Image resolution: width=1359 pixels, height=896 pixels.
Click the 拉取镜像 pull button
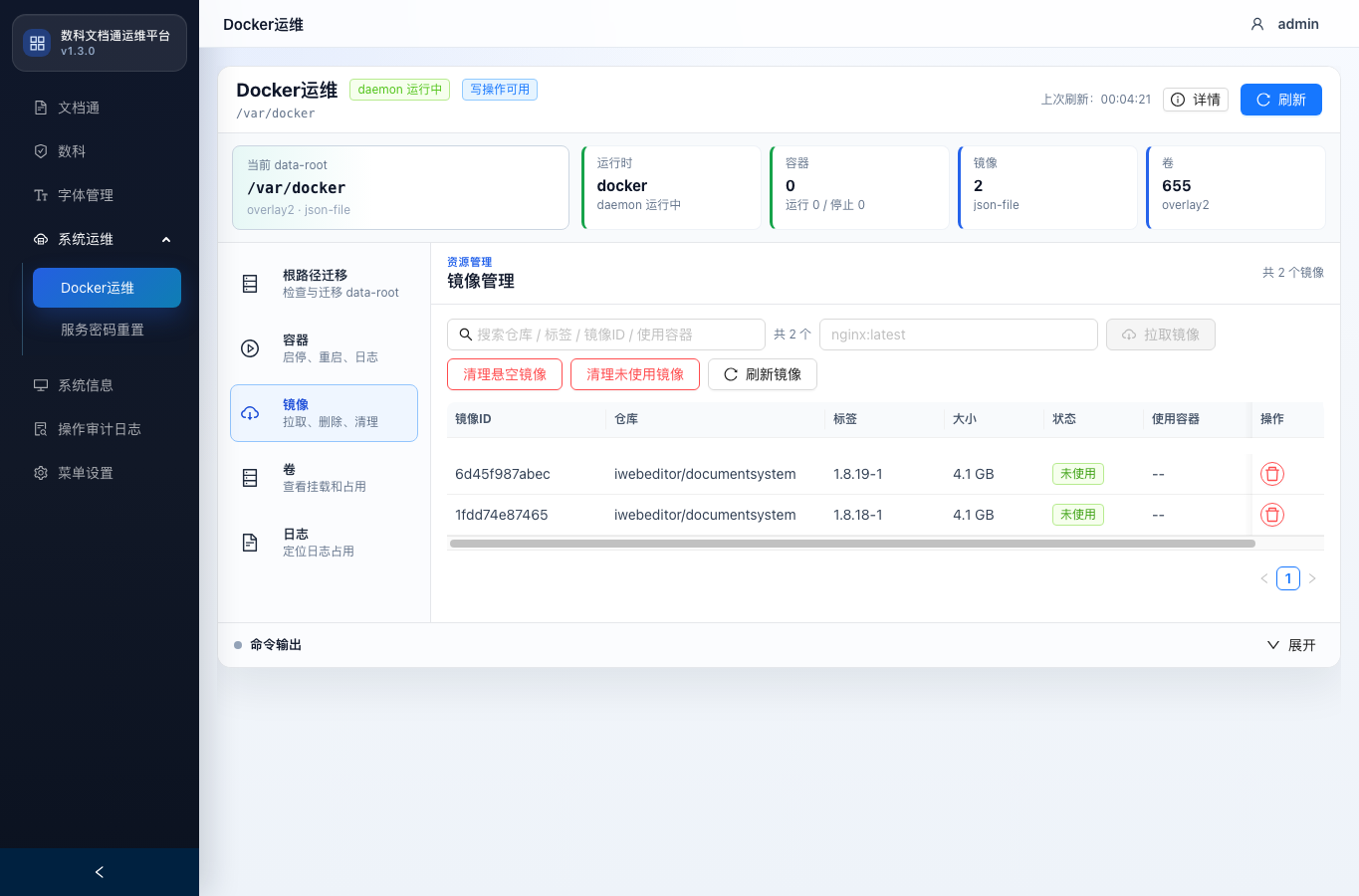tap(1161, 335)
